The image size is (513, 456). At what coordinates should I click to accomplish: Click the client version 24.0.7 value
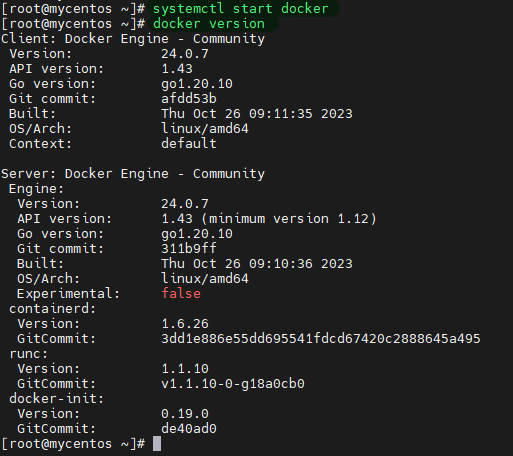[x=185, y=54]
